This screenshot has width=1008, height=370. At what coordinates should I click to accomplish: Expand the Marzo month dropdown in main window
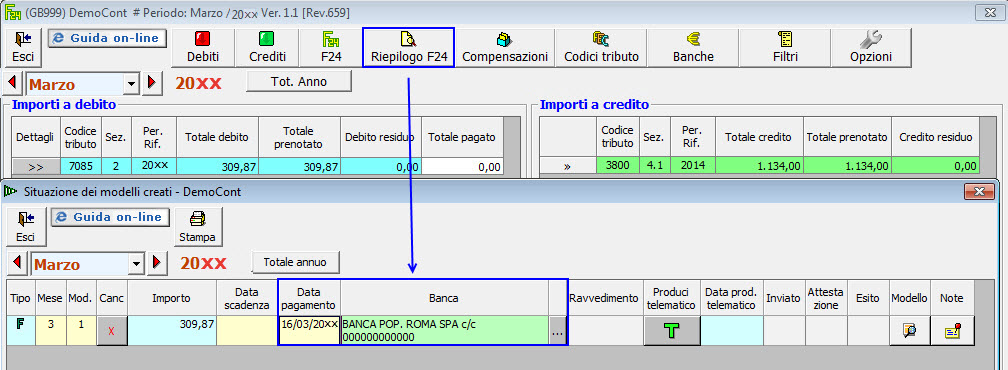pyautogui.click(x=132, y=84)
